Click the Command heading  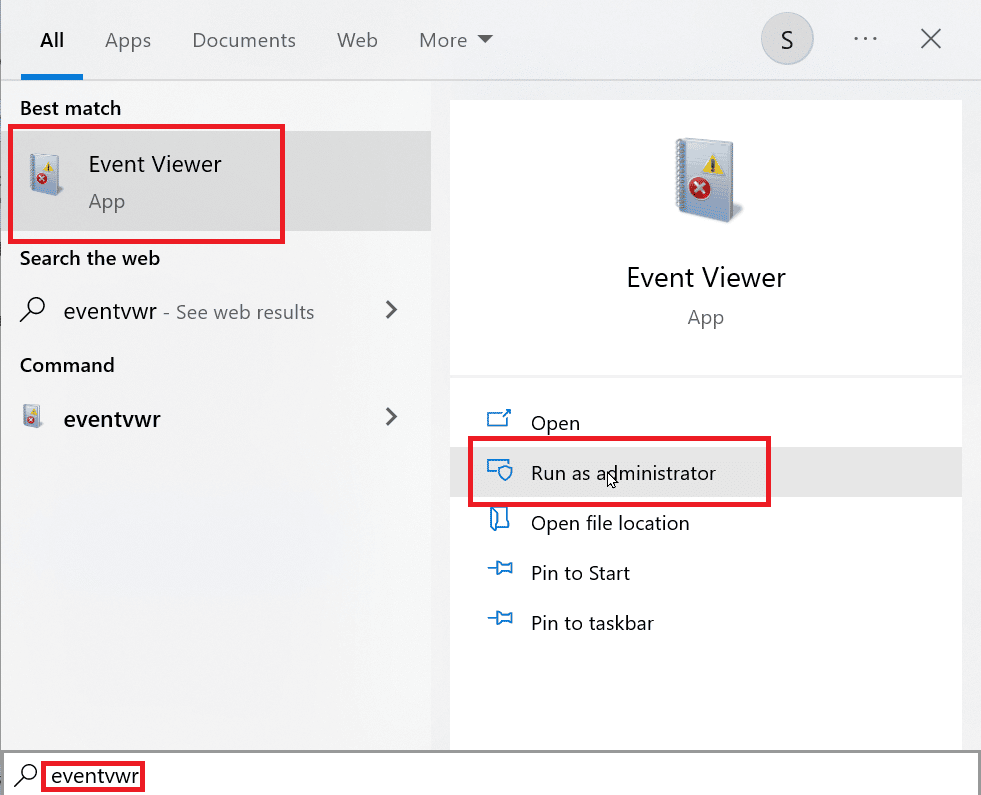67,365
